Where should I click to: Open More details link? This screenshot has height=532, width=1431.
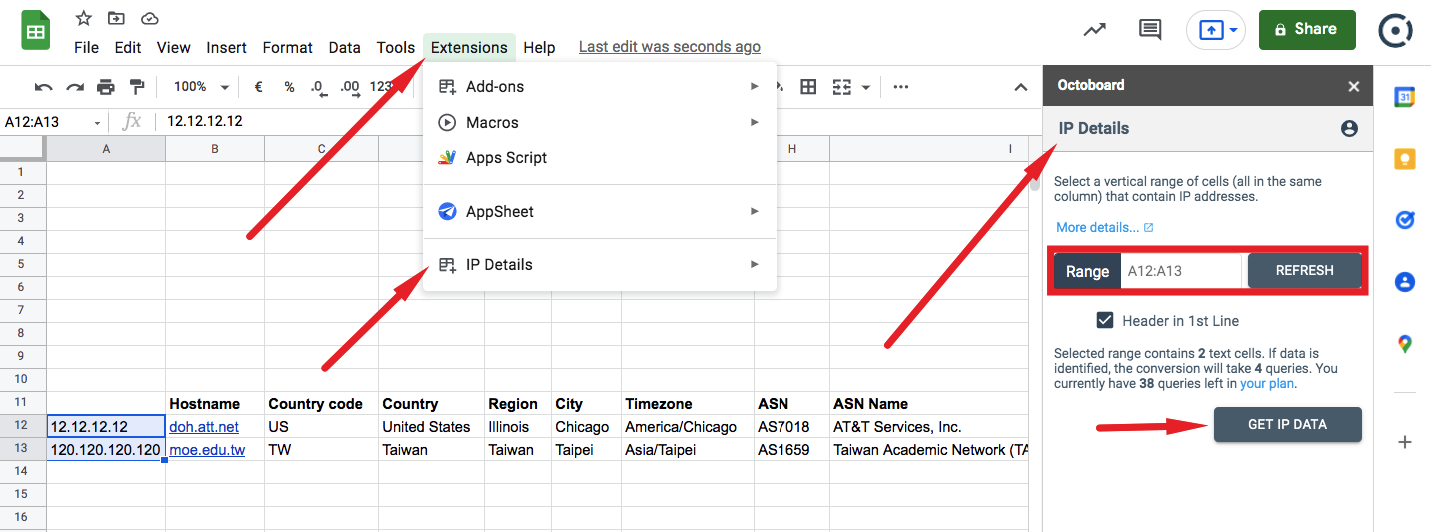point(1105,227)
